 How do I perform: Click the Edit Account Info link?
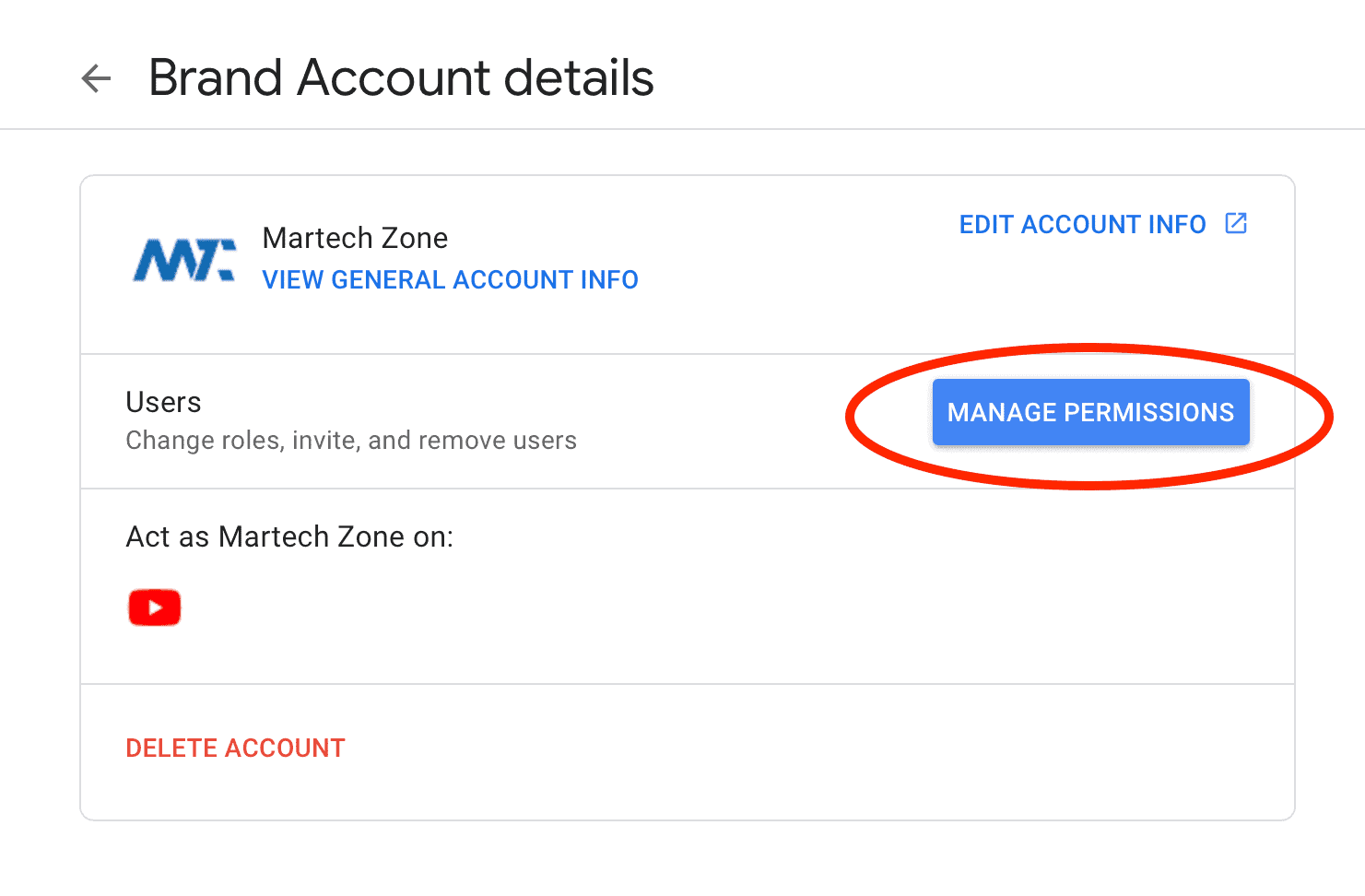(1082, 225)
